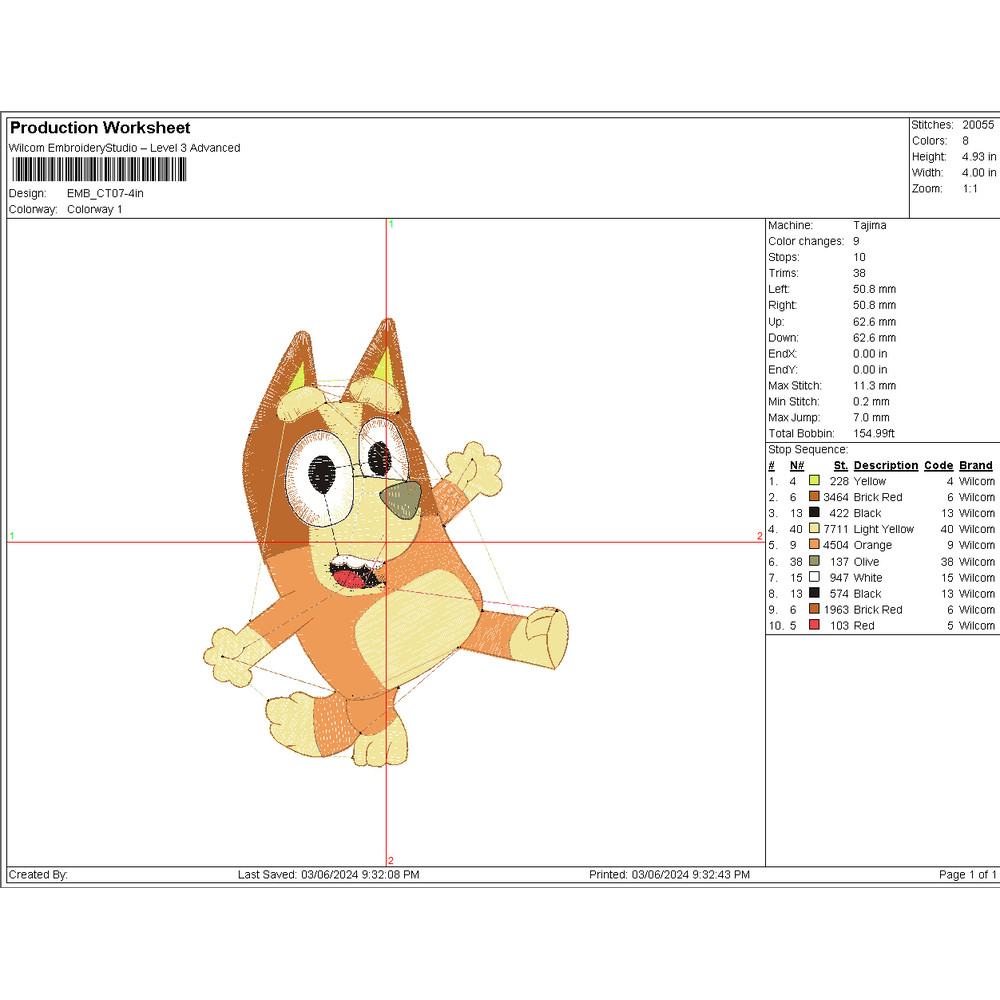Click the St. column header
1000x1000 pixels.
(x=840, y=465)
